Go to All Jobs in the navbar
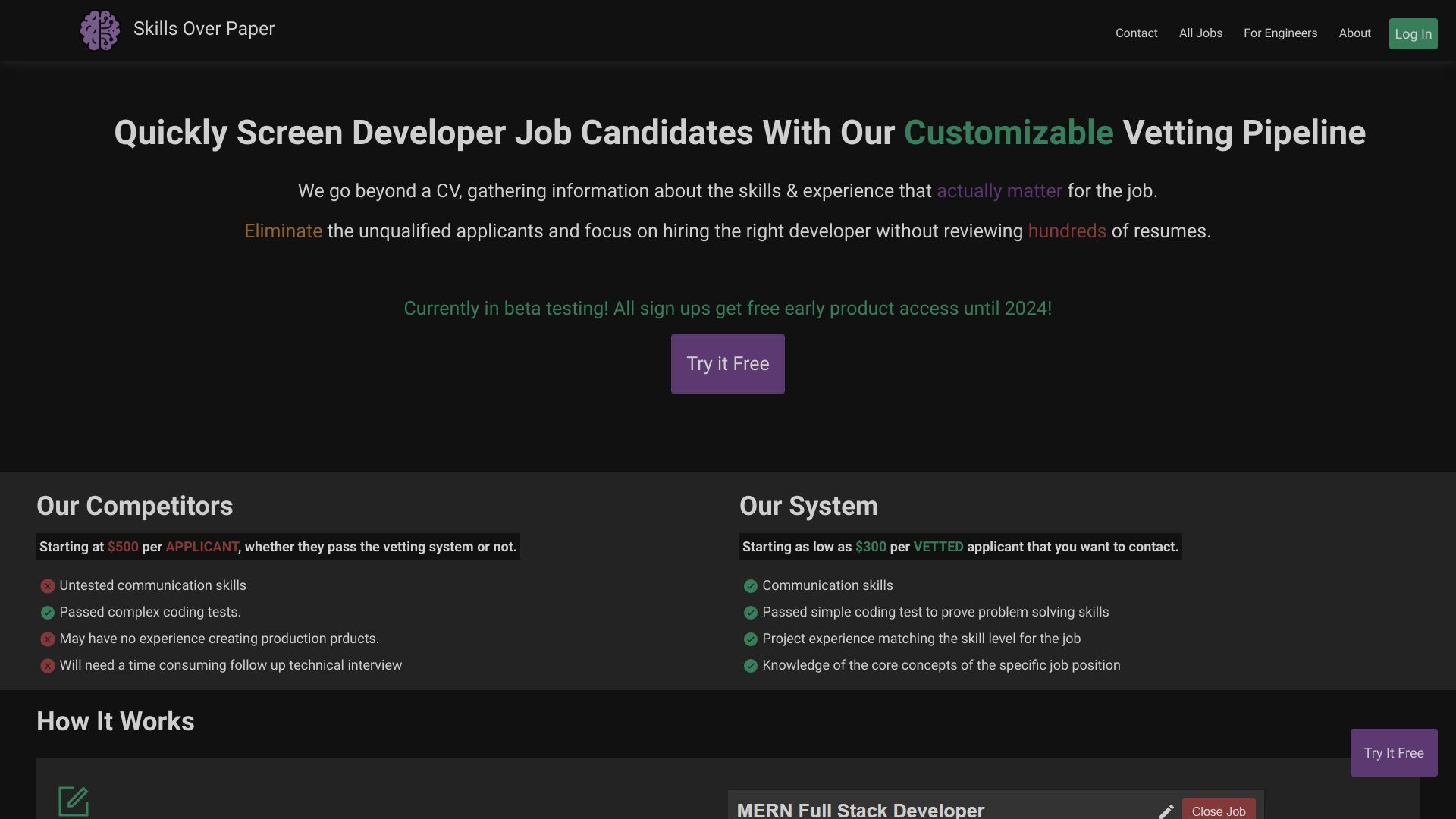This screenshot has height=819, width=1456. point(1200,33)
